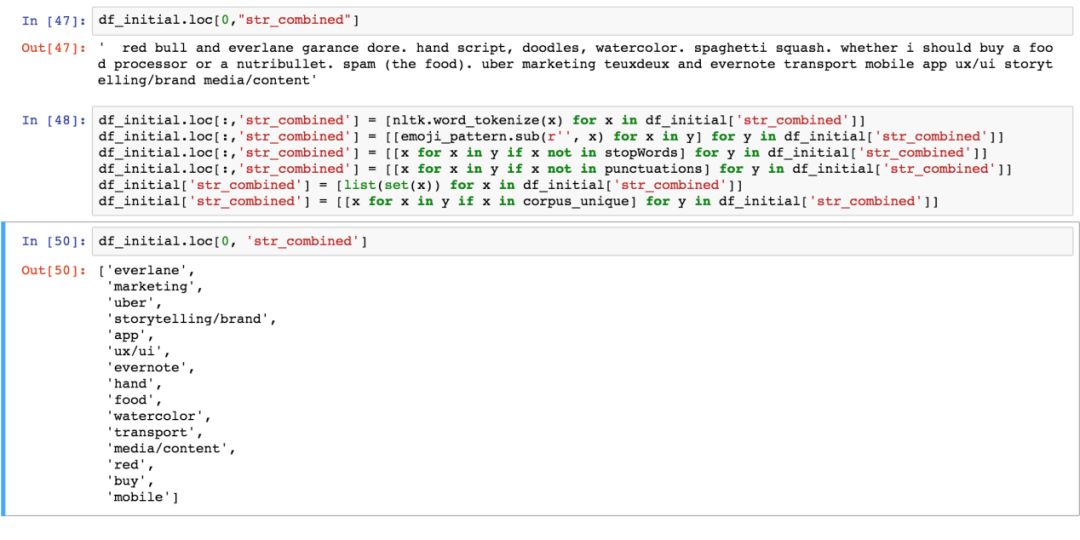Screen dimensions: 1080x540
Task: Click 'watercolor' in the output list
Action: pos(158,416)
